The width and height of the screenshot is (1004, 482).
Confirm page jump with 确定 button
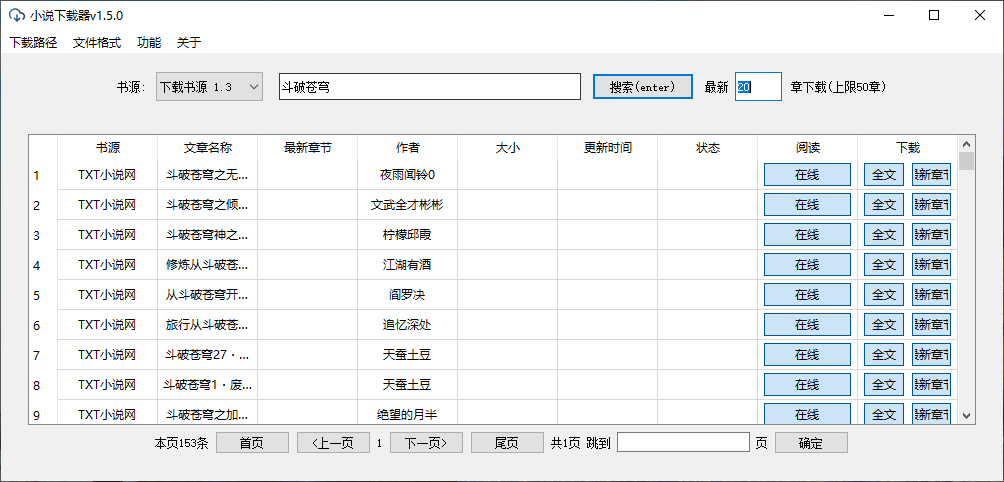pyautogui.click(x=811, y=443)
